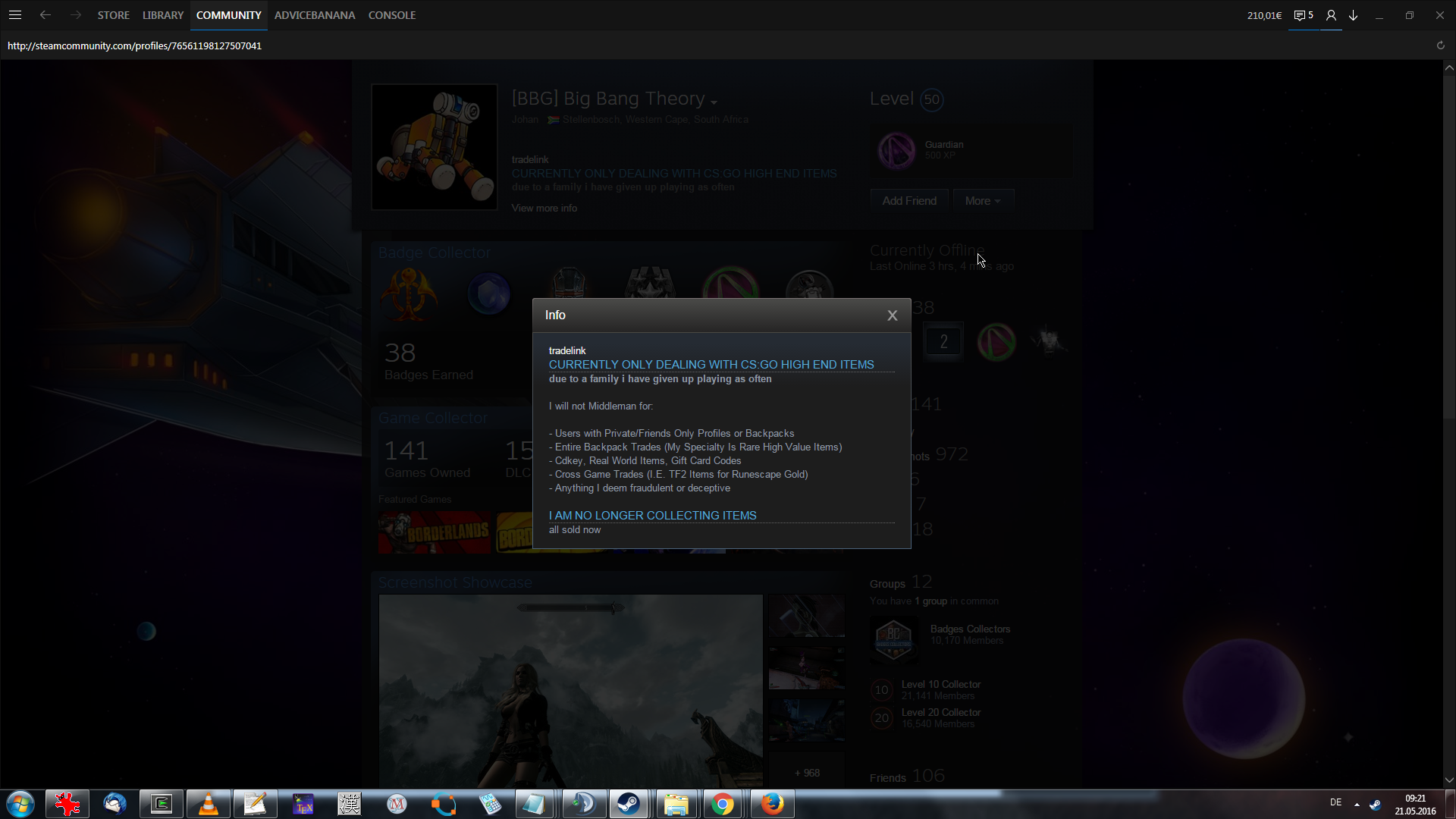Open the Level 20 Collector group
1456x819 pixels.
point(940,712)
